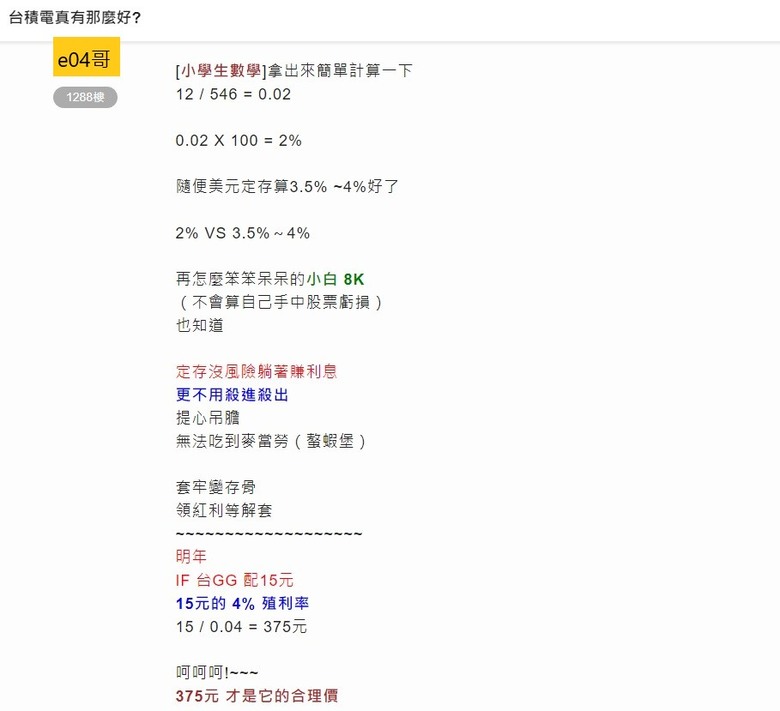The image size is (780, 711).
Task: Click the red 定存沒風險躺著賺利息 line
Action: tap(257, 372)
